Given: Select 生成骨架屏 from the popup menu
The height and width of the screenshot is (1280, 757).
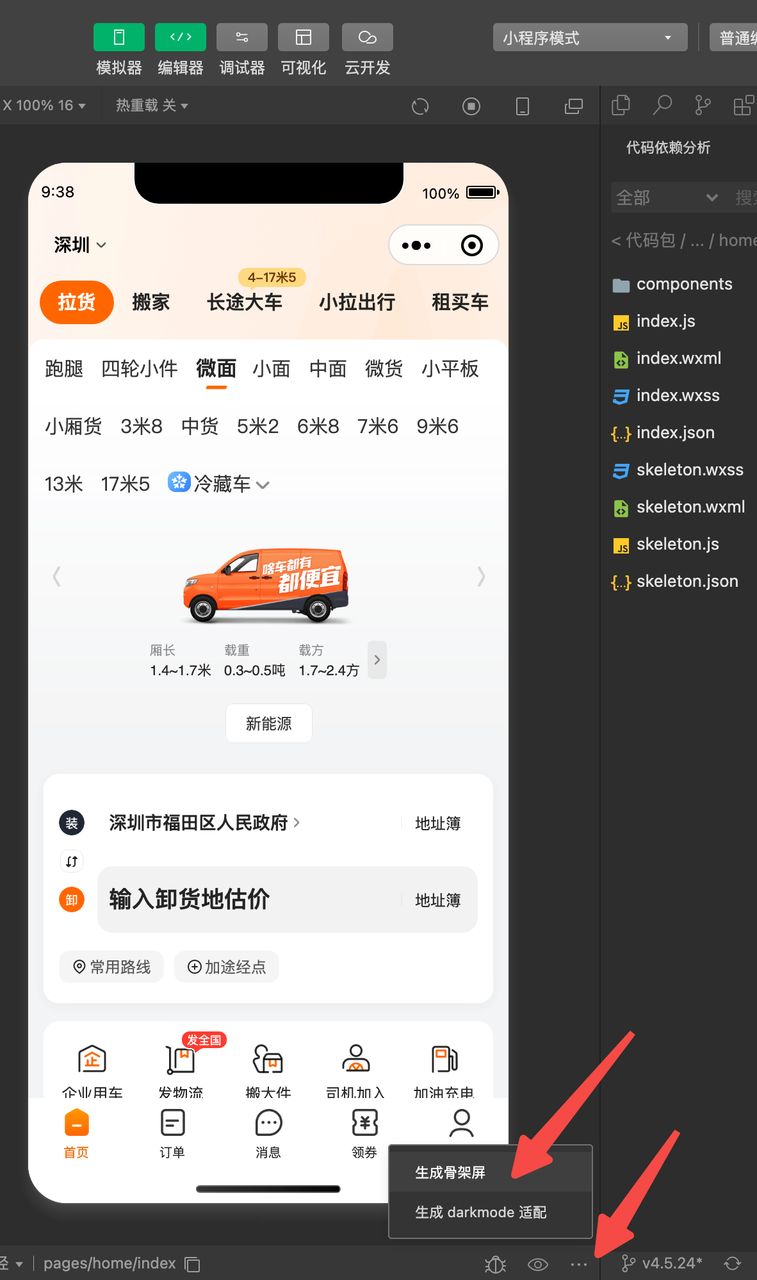Looking at the screenshot, I should click(x=490, y=1172).
